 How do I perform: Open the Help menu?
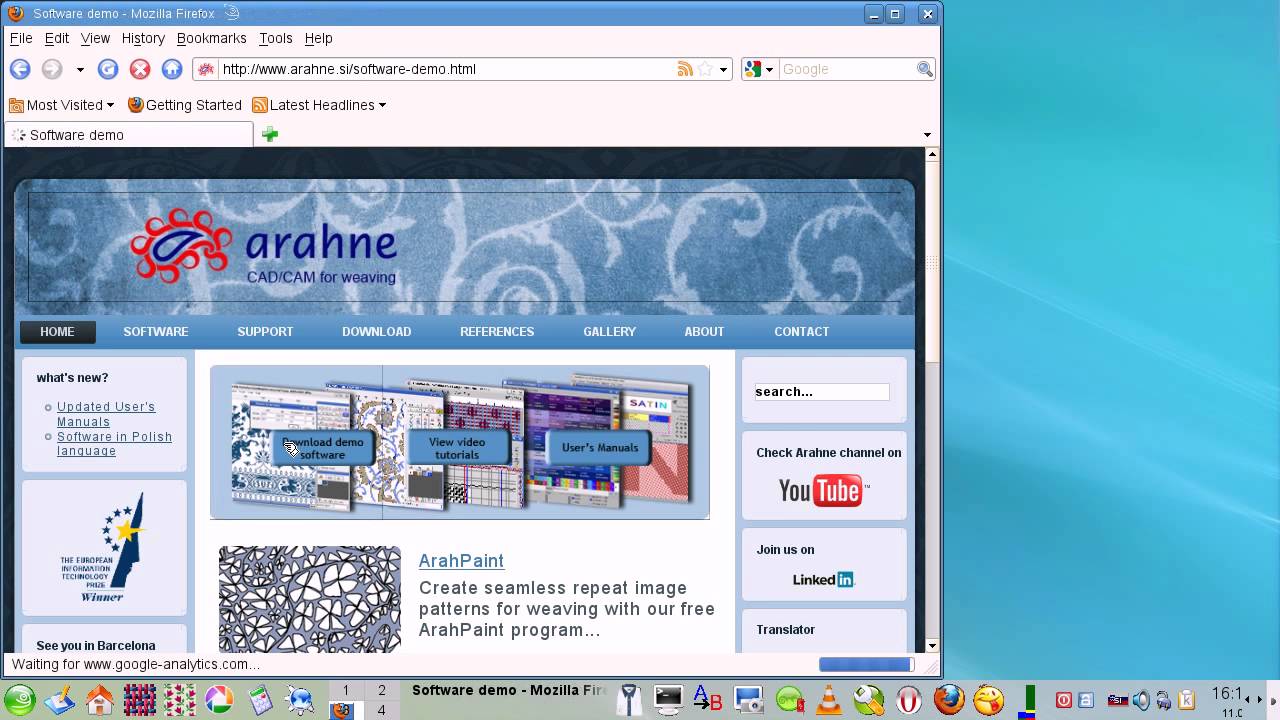pyautogui.click(x=318, y=38)
